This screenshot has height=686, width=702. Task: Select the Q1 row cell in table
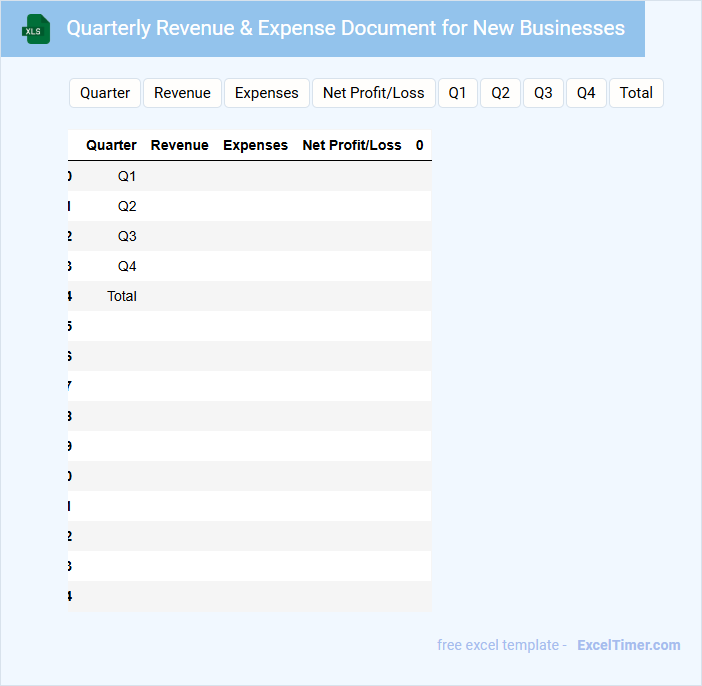click(x=127, y=176)
